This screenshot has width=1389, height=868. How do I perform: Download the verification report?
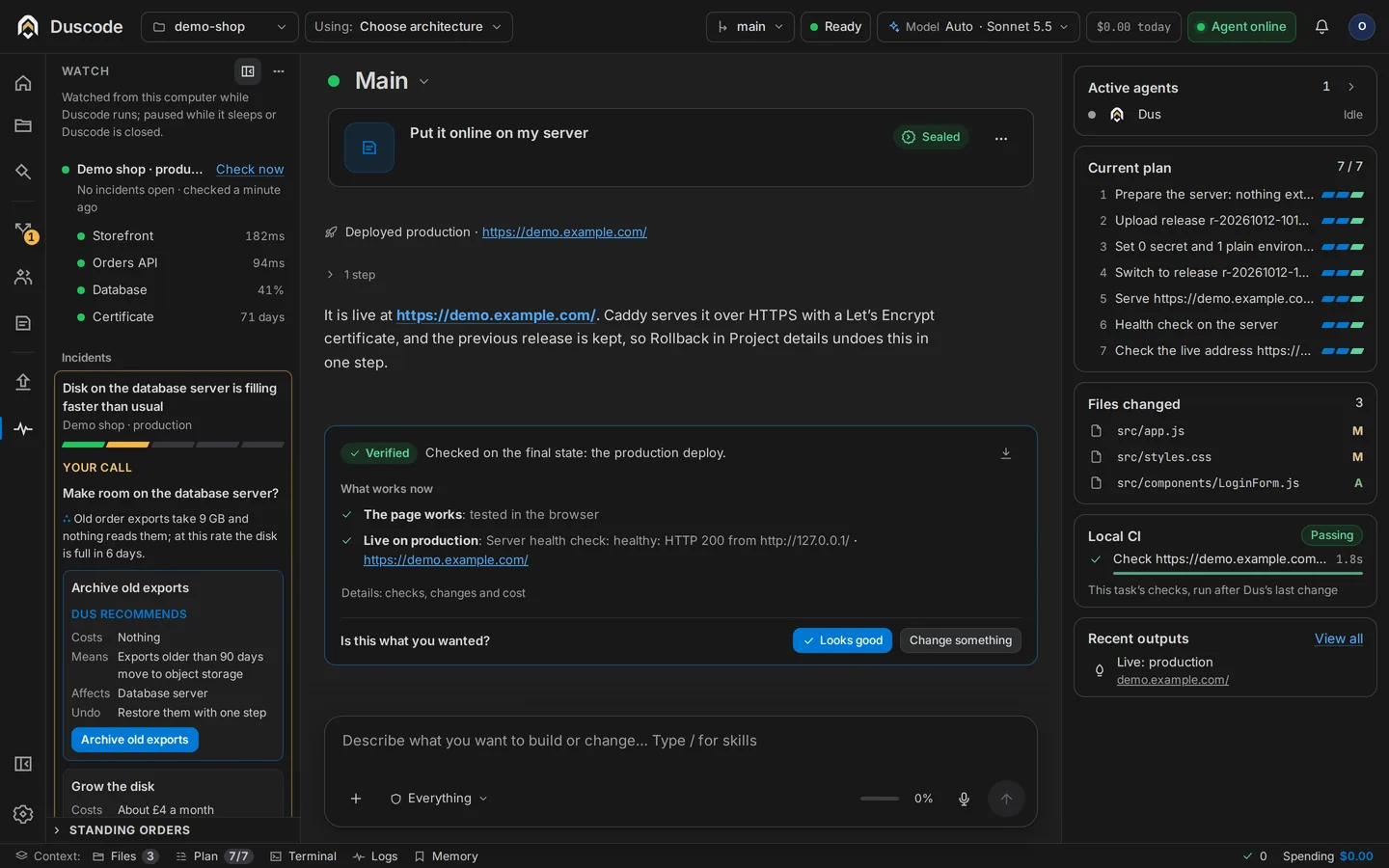click(1005, 453)
